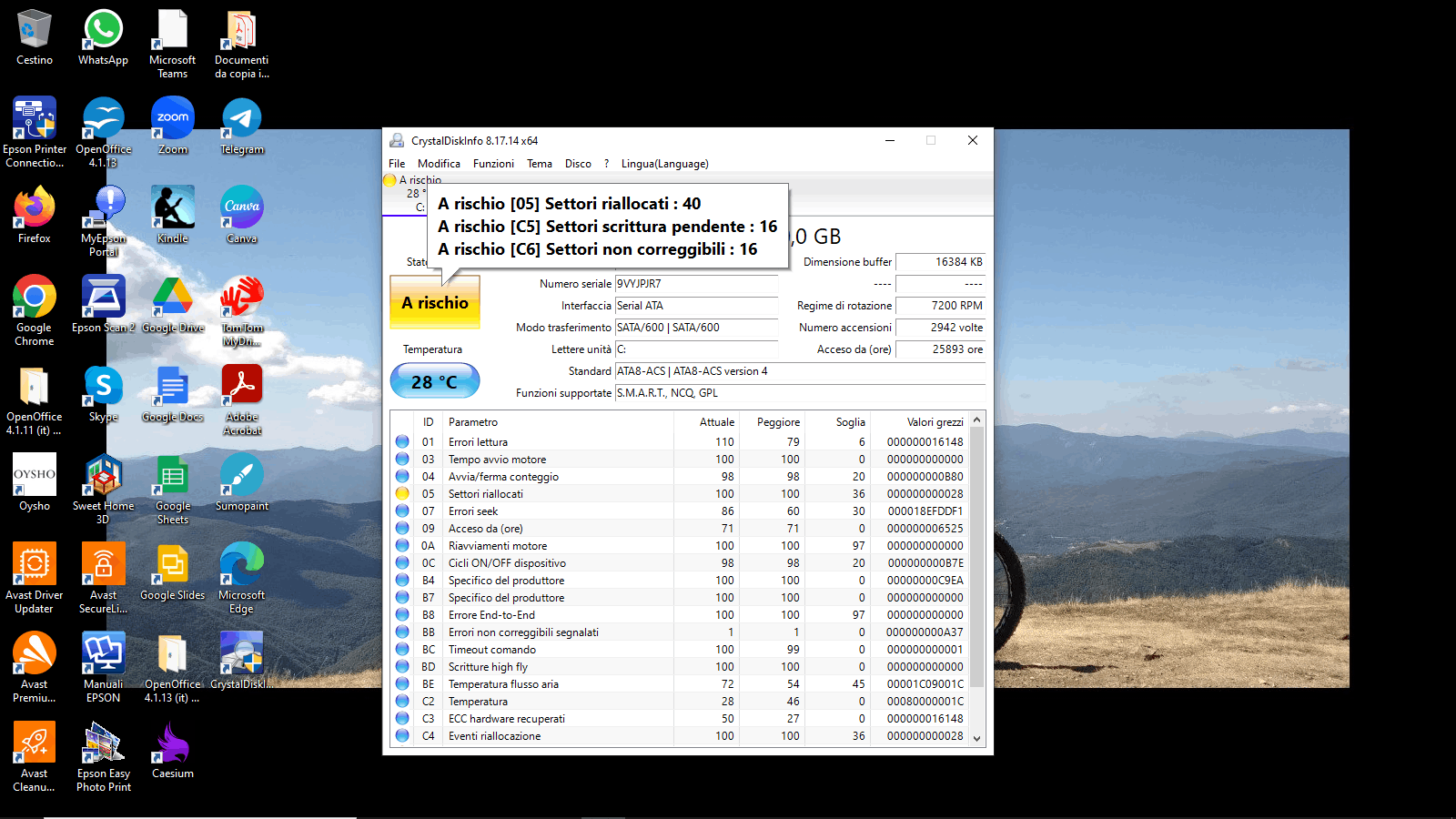1456x819 pixels.
Task: Select the Errori seek row
Action: tap(680, 511)
